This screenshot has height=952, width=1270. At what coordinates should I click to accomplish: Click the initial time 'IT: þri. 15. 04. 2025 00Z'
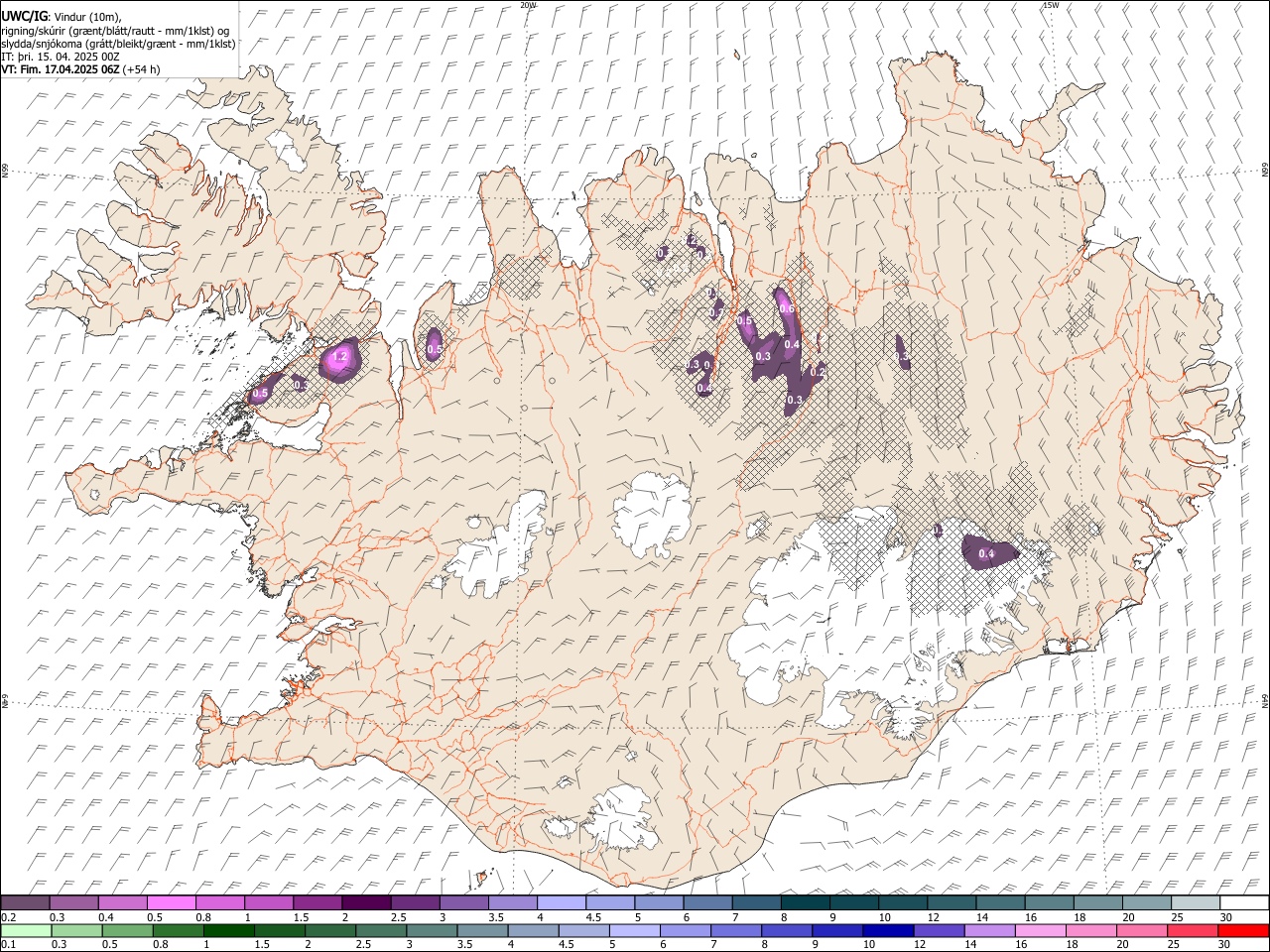pyautogui.click(x=61, y=57)
